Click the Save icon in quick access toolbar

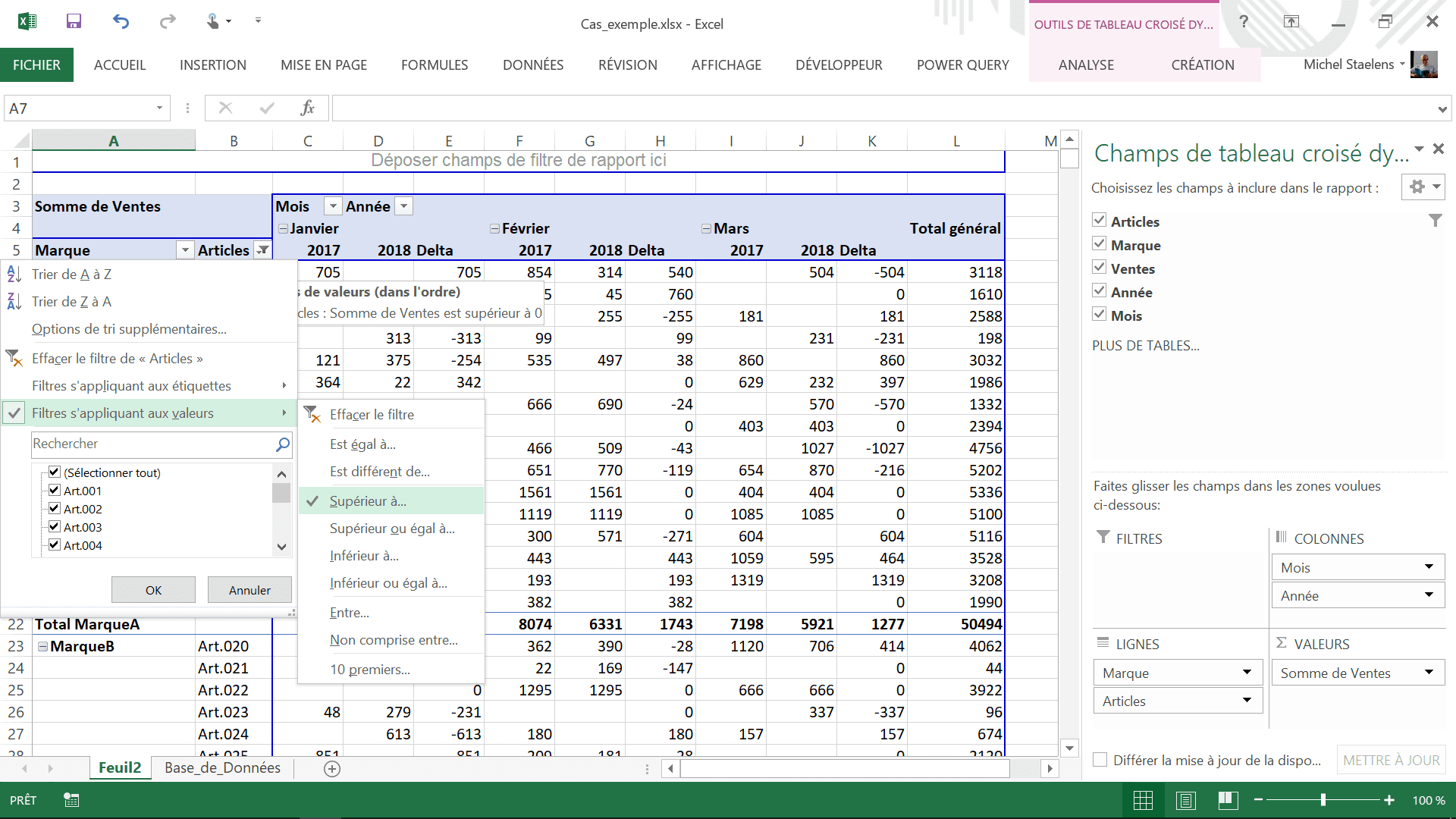click(x=74, y=21)
